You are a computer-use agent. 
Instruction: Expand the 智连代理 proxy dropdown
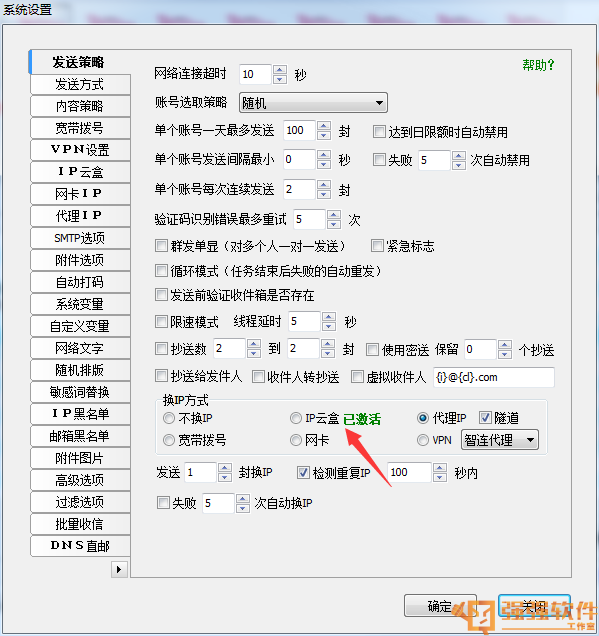click(x=500, y=440)
